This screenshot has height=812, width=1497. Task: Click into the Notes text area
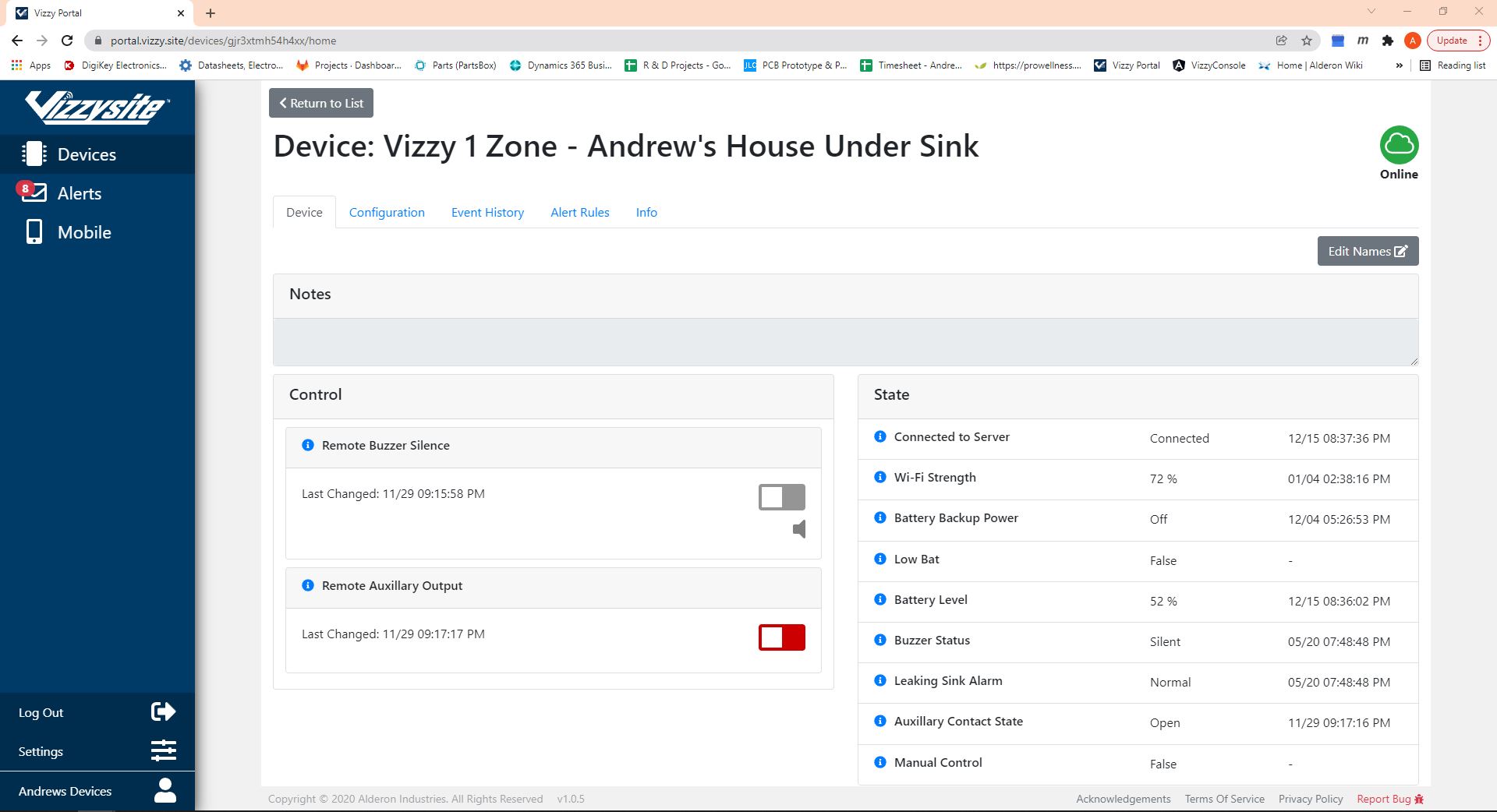pos(845,342)
